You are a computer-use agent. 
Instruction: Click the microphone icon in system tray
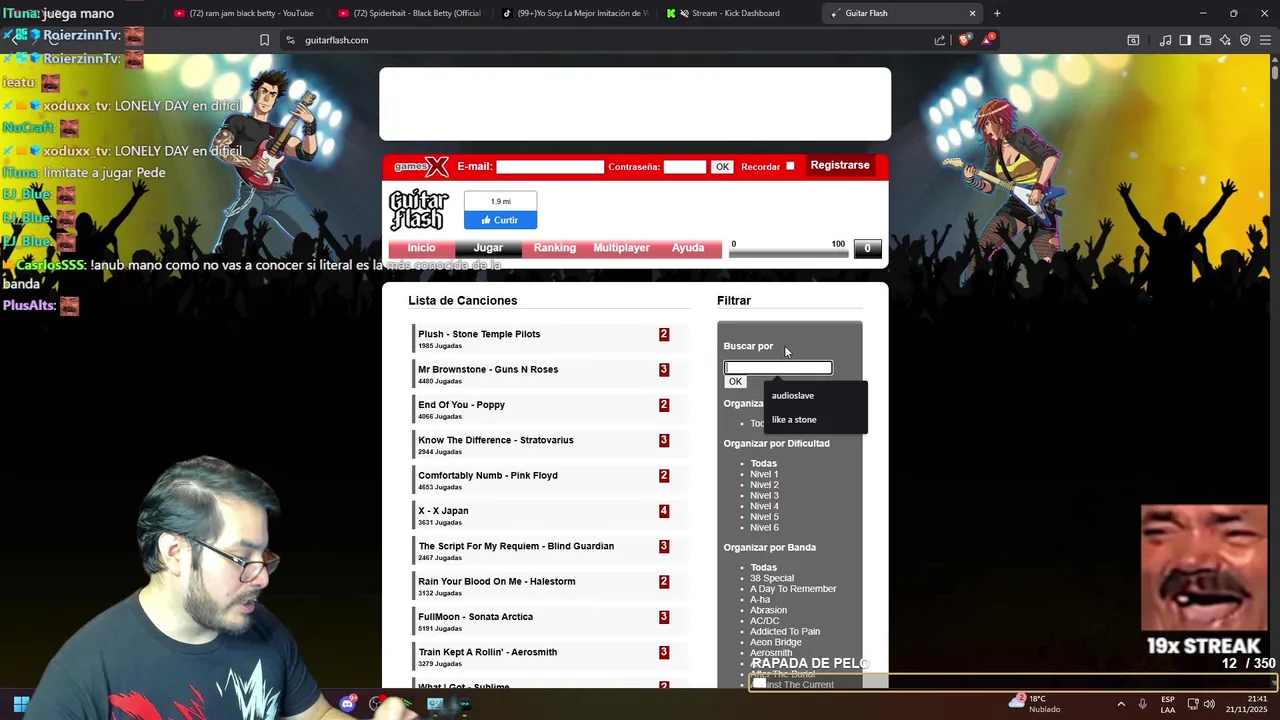pos(1142,704)
